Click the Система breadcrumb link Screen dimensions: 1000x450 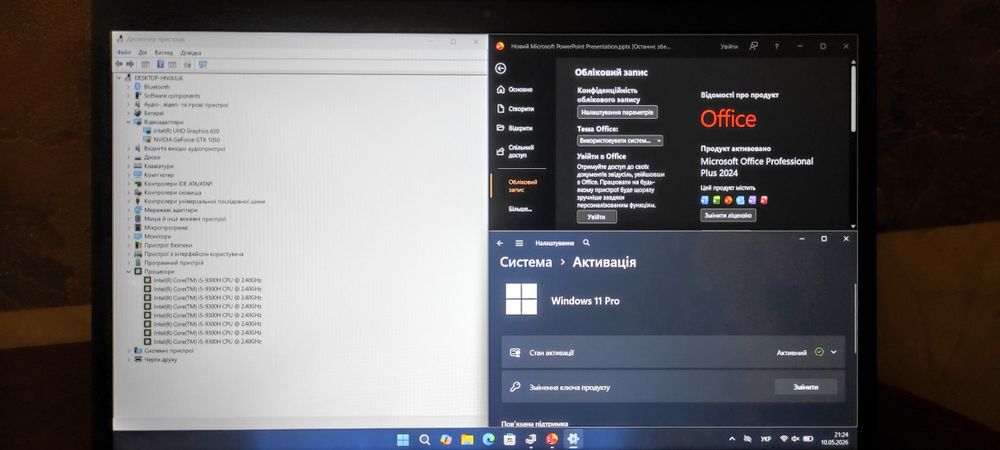(x=526, y=262)
